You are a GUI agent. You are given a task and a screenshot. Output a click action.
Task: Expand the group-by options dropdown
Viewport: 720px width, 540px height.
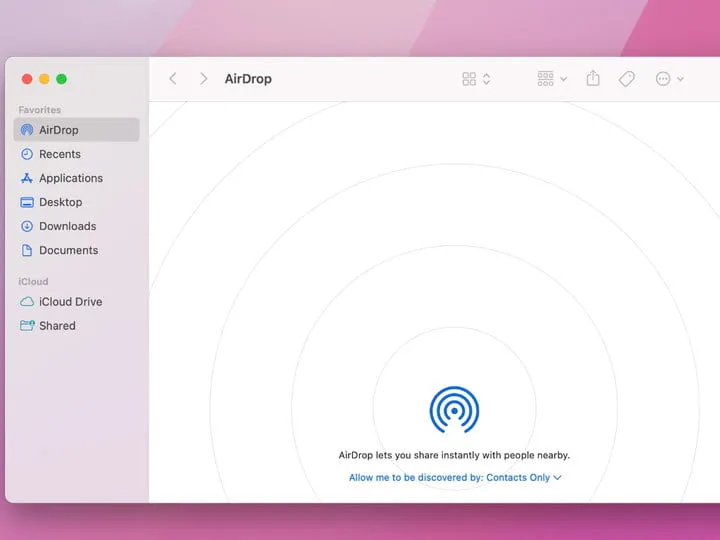(552, 79)
